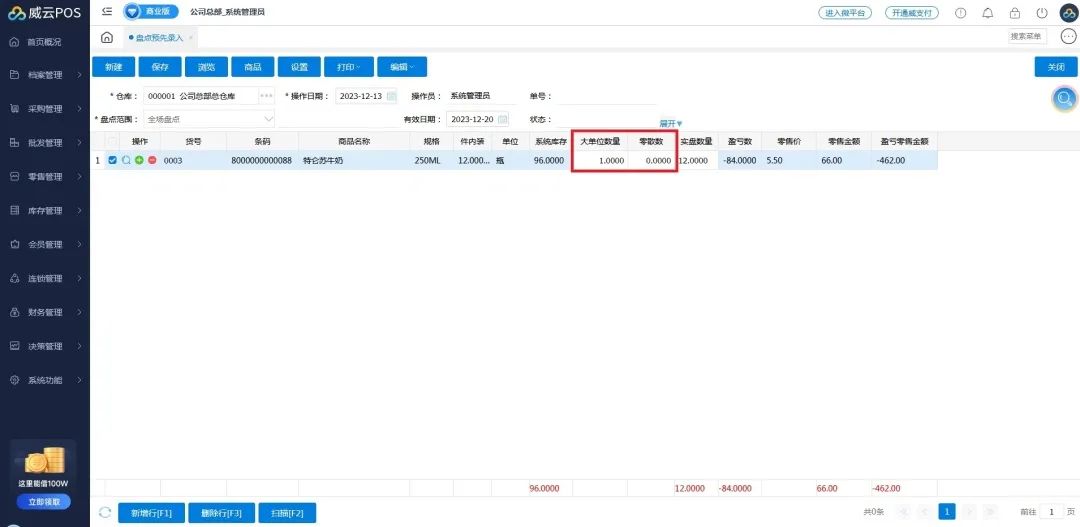The image size is (1080, 527).
Task: Click the lock screen icon
Action: (x=1015, y=13)
